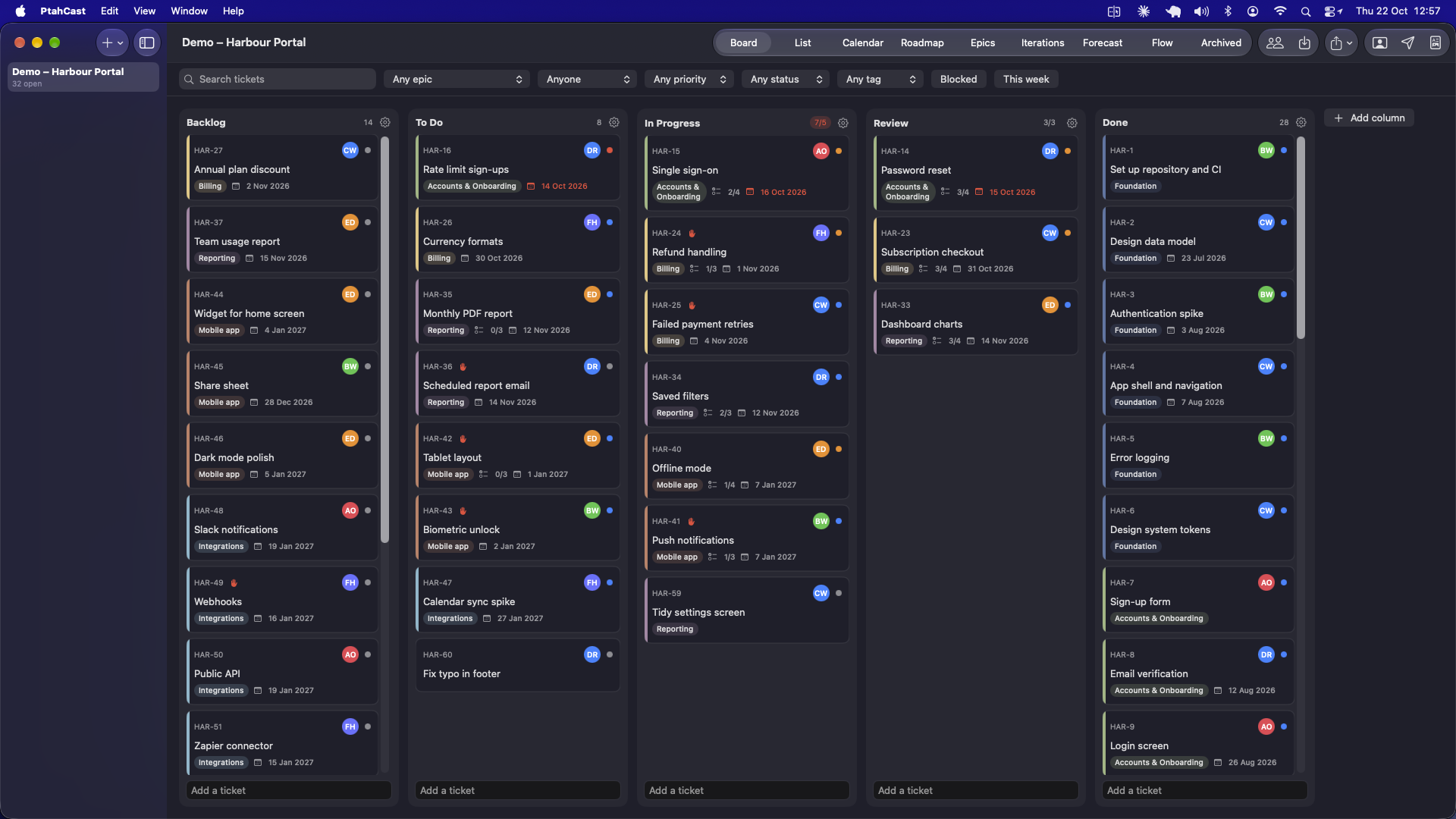The width and height of the screenshot is (1456, 819).
Task: Open the share icon menu
Action: (1341, 43)
